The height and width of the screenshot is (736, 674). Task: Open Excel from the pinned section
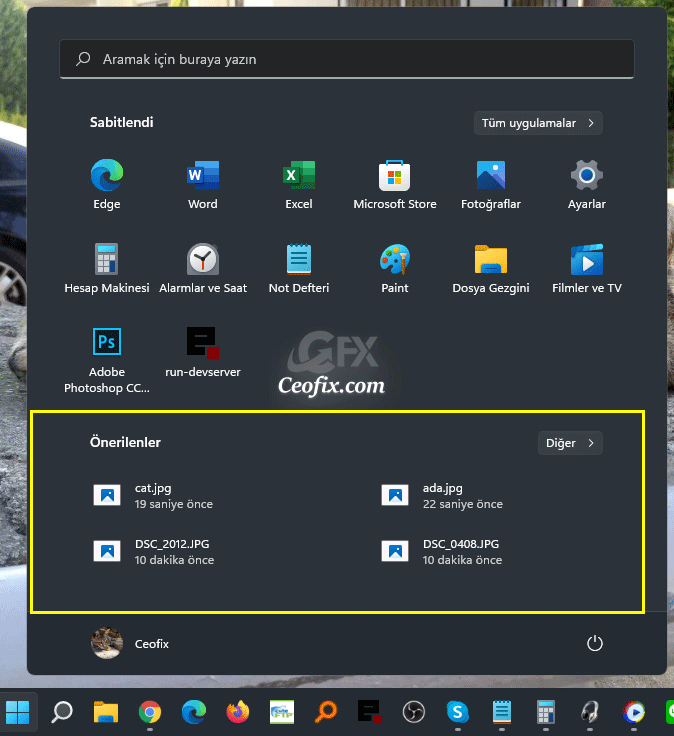pyautogui.click(x=299, y=185)
